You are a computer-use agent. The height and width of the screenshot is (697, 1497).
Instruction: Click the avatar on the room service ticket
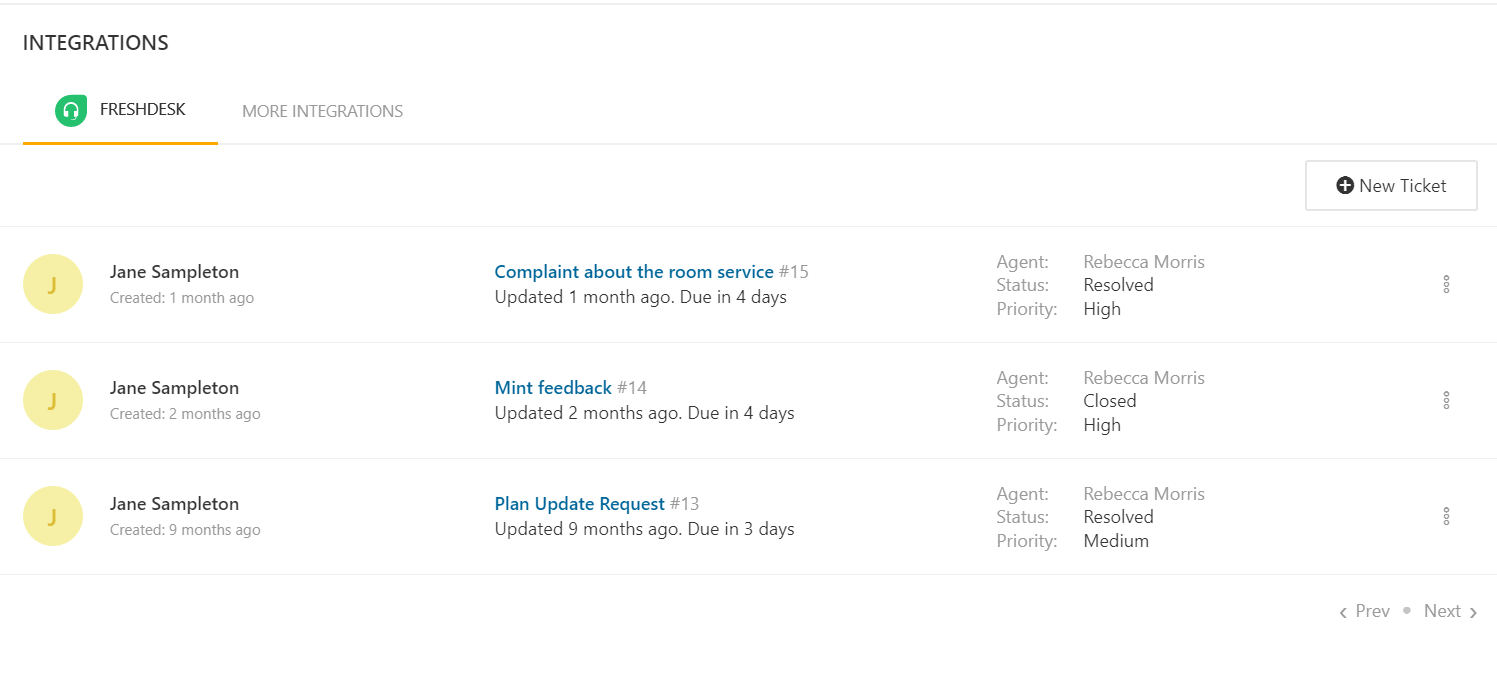click(x=52, y=284)
